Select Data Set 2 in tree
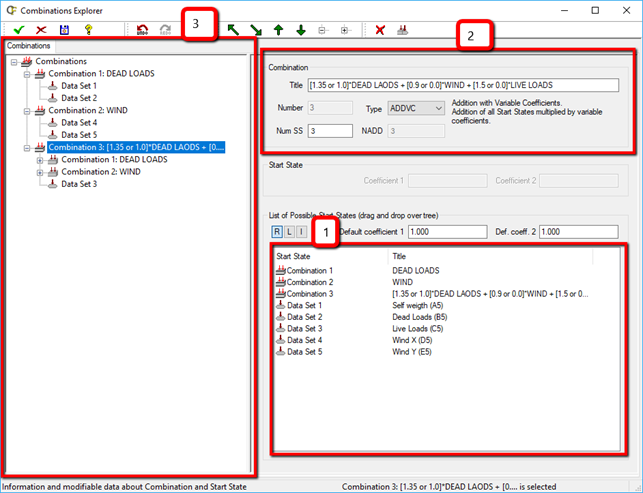Screen dimensions: 643x493 tap(79, 98)
